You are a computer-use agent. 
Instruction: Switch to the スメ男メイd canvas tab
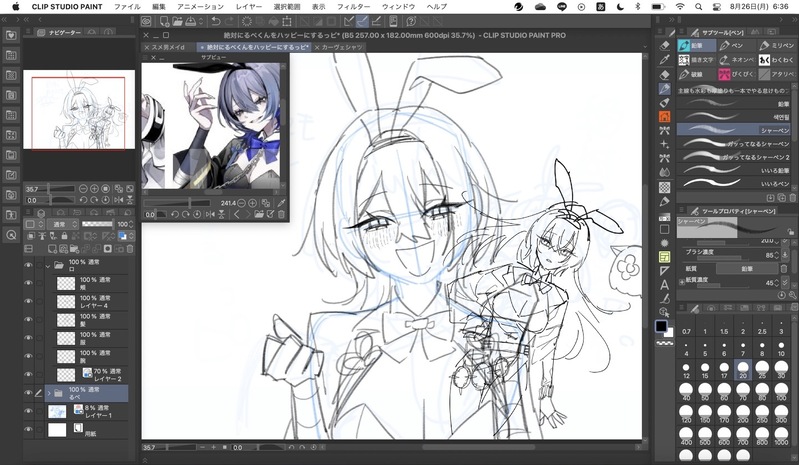[x=168, y=47]
